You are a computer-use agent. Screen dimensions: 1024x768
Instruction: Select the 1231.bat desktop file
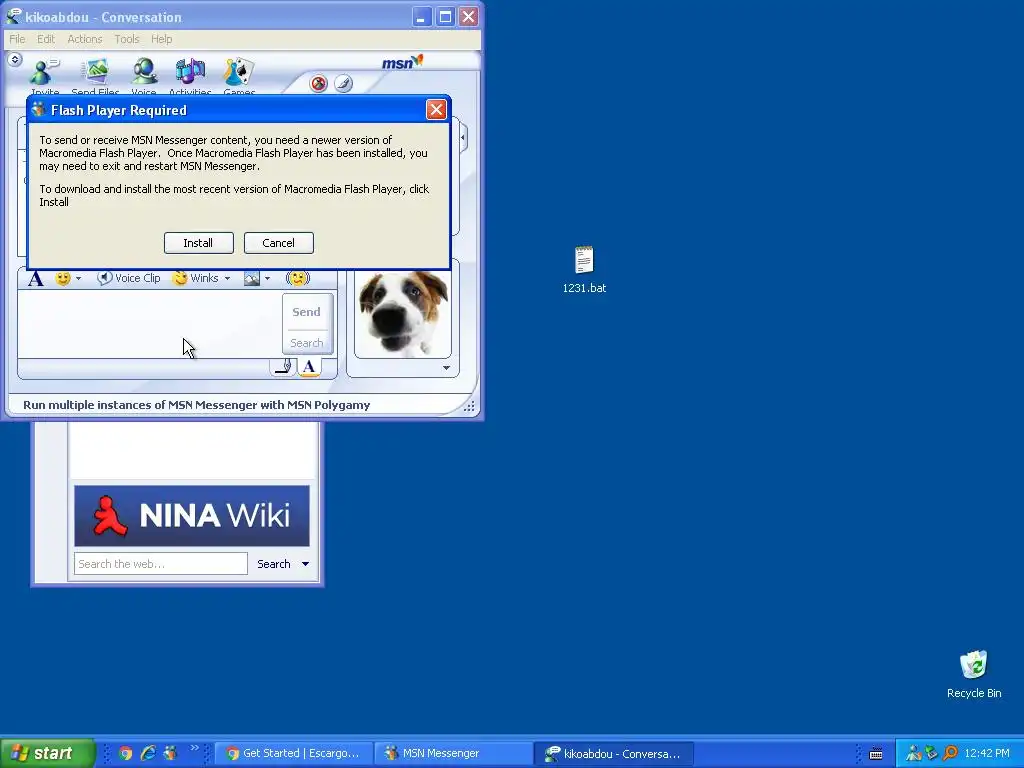click(x=584, y=269)
